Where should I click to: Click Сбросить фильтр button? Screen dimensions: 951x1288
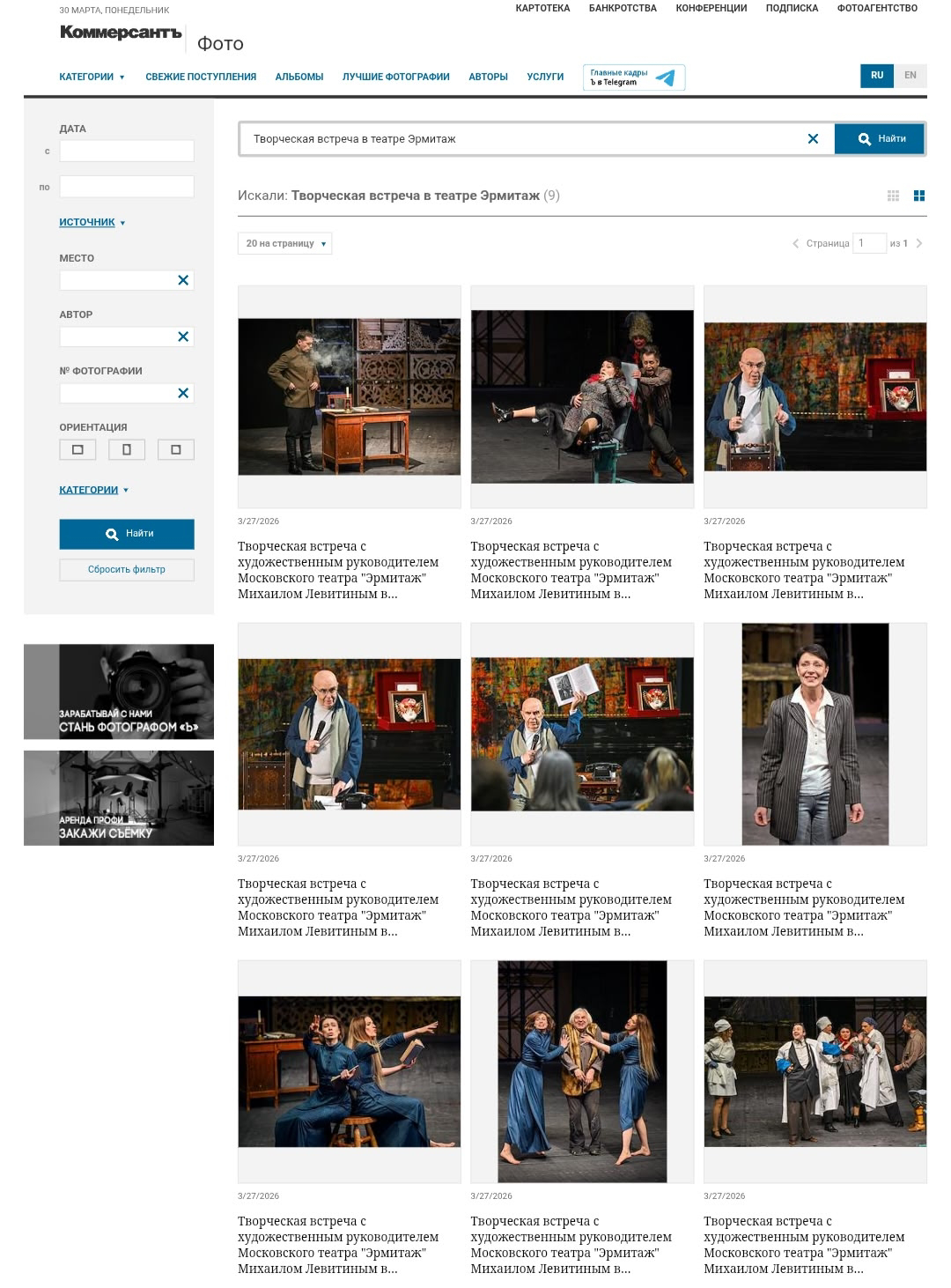pyautogui.click(x=127, y=569)
